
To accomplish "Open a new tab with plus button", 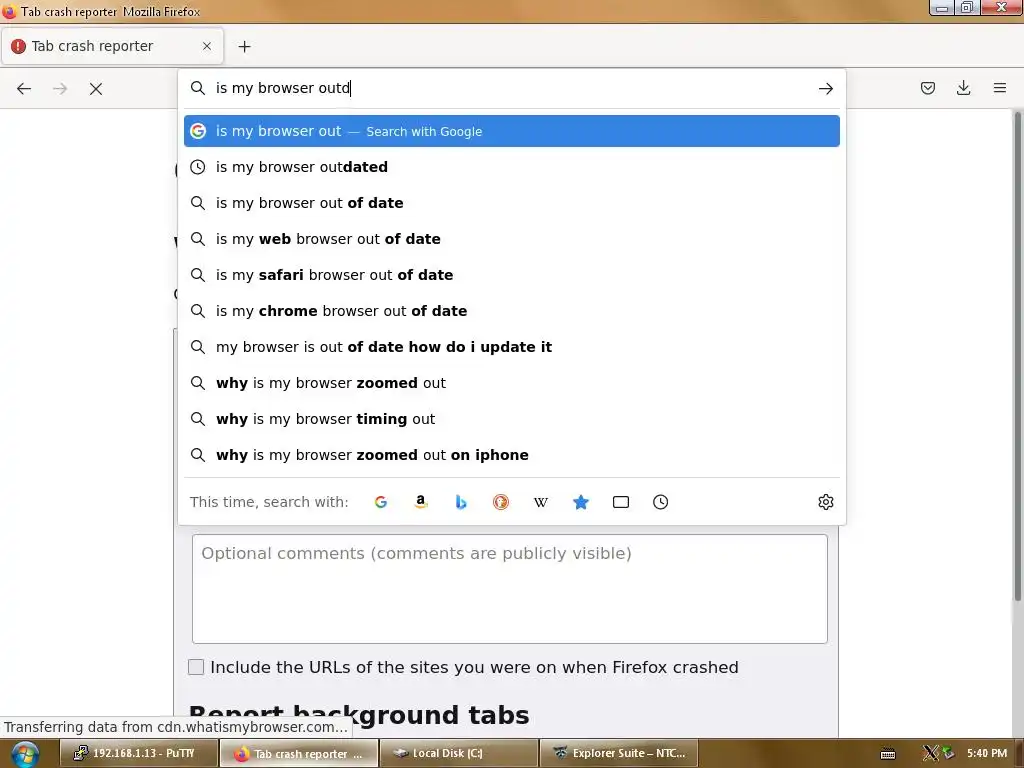I will click(244, 46).
